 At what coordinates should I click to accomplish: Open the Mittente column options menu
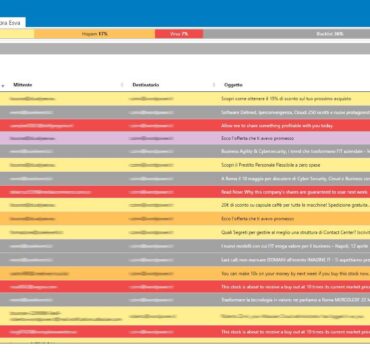click(122, 85)
